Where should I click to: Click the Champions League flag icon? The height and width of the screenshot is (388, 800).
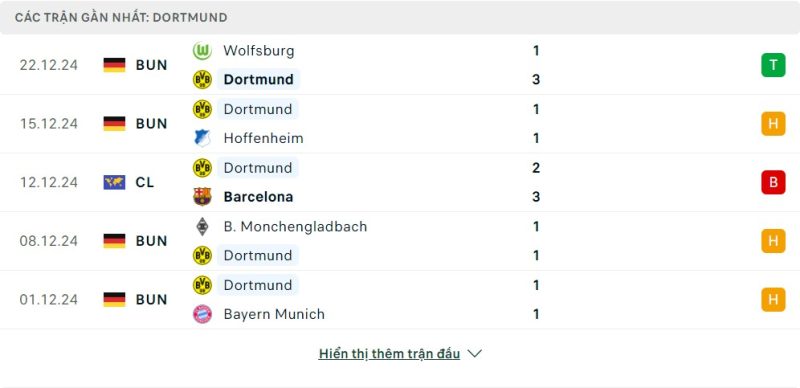click(114, 182)
